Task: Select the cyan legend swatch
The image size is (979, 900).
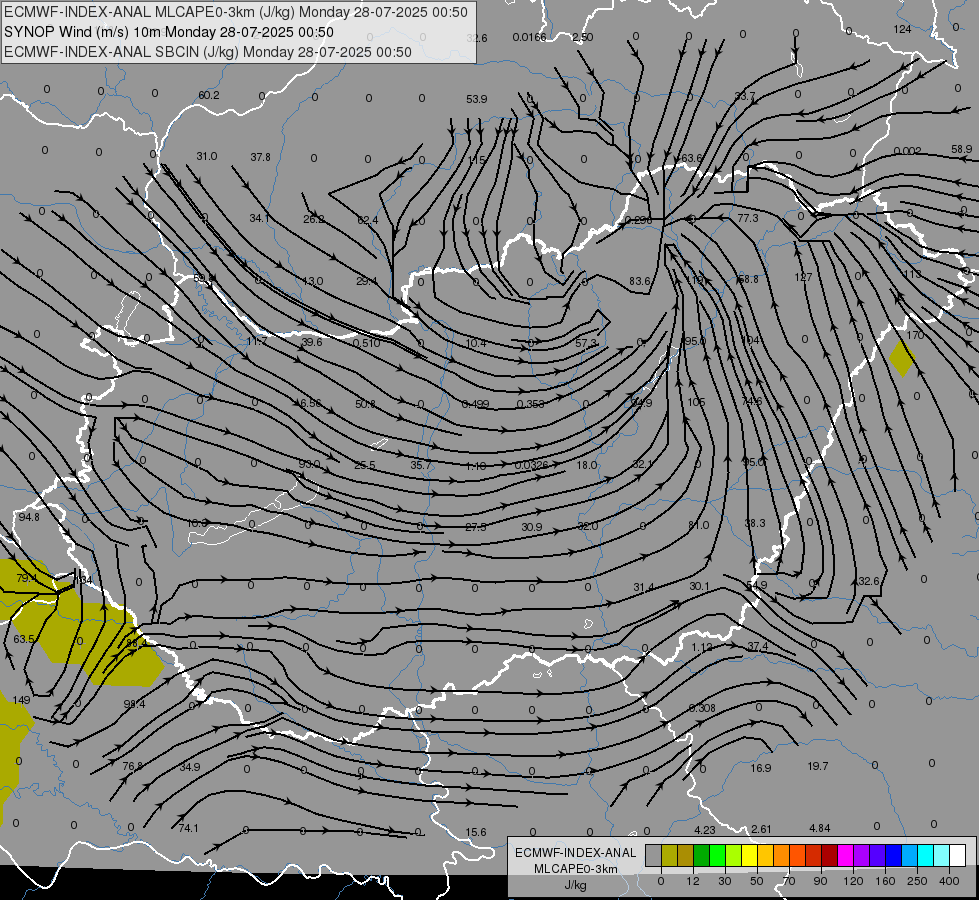Action: 926,855
